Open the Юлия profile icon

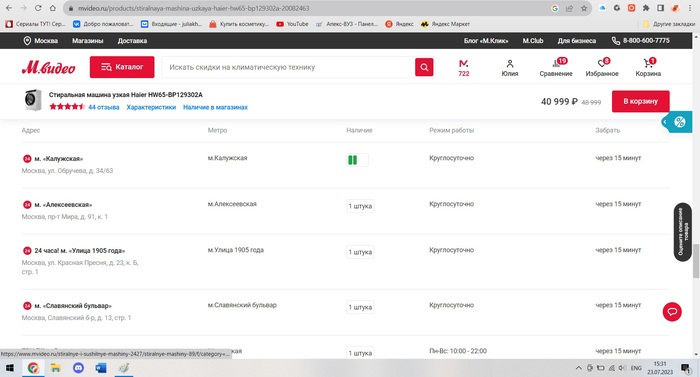point(510,68)
